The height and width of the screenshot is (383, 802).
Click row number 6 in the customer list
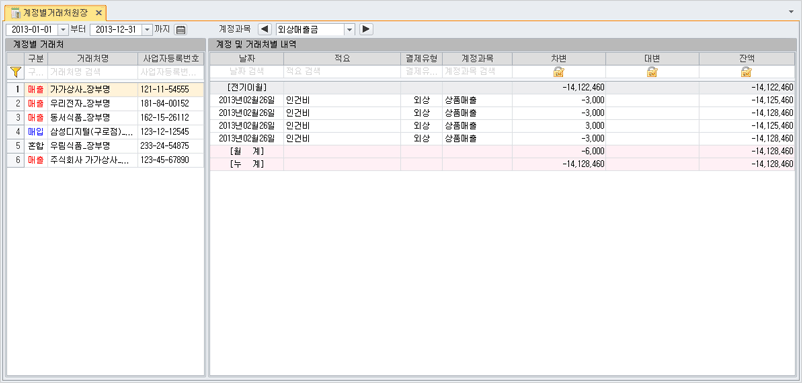tap(17, 160)
